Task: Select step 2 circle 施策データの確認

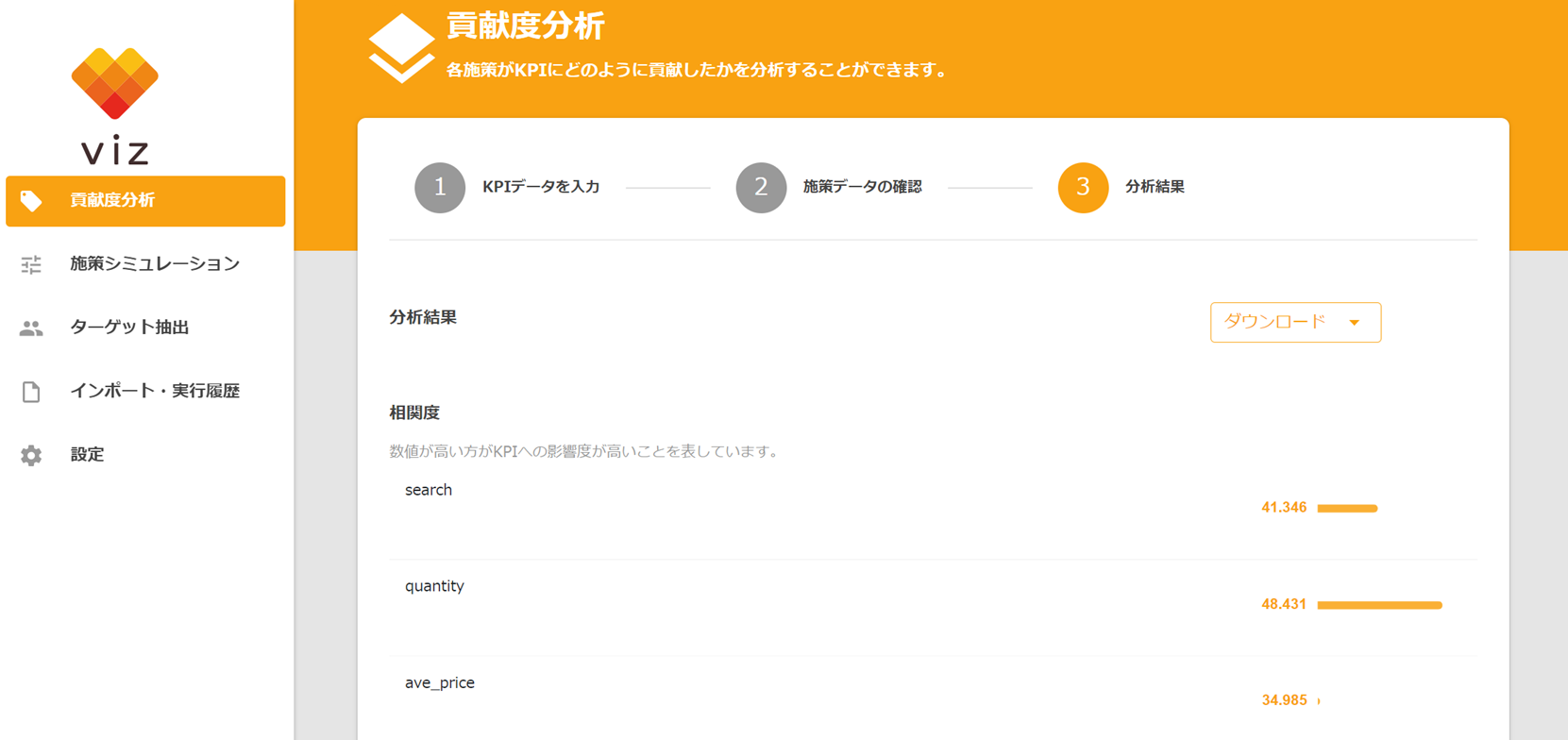Action: click(761, 187)
